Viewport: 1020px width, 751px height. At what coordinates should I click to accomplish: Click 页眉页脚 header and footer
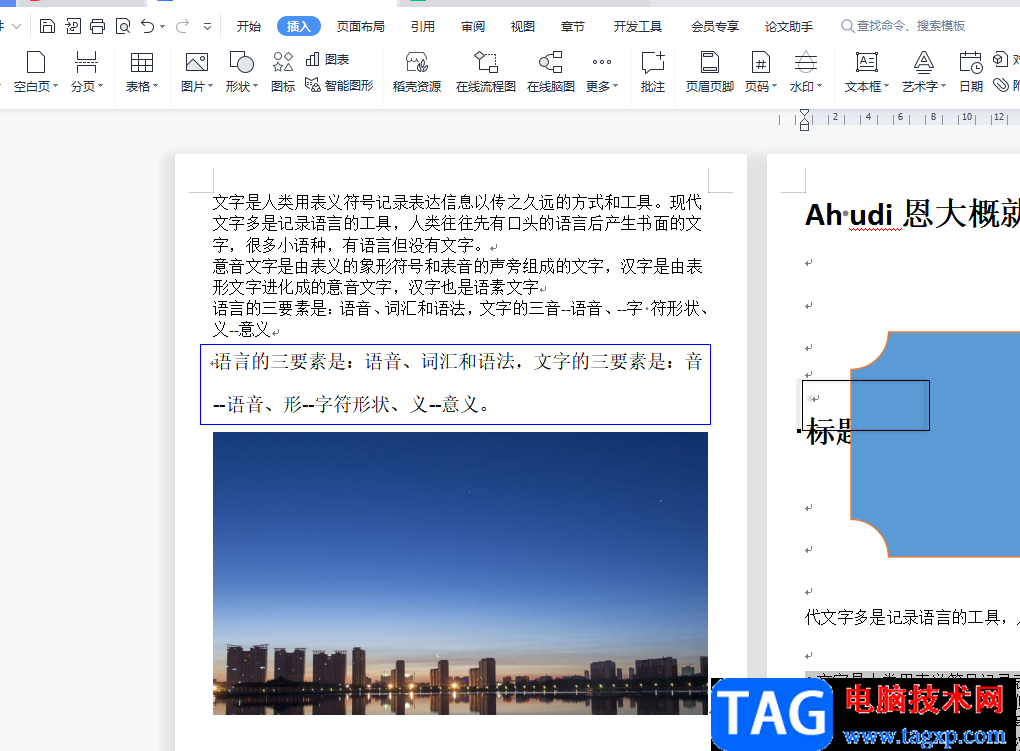tap(710, 72)
